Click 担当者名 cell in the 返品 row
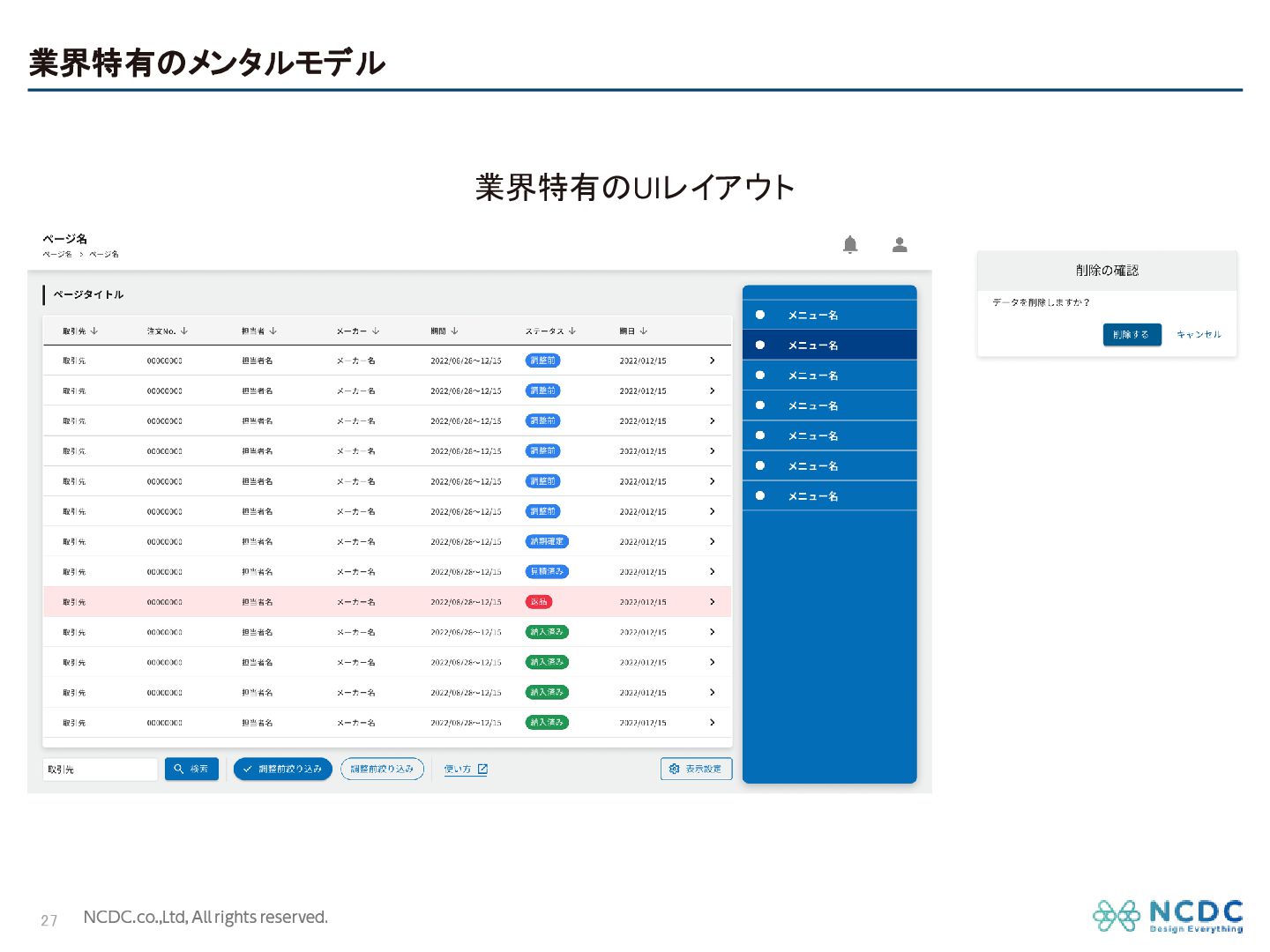The image size is (1270, 952). [x=258, y=602]
